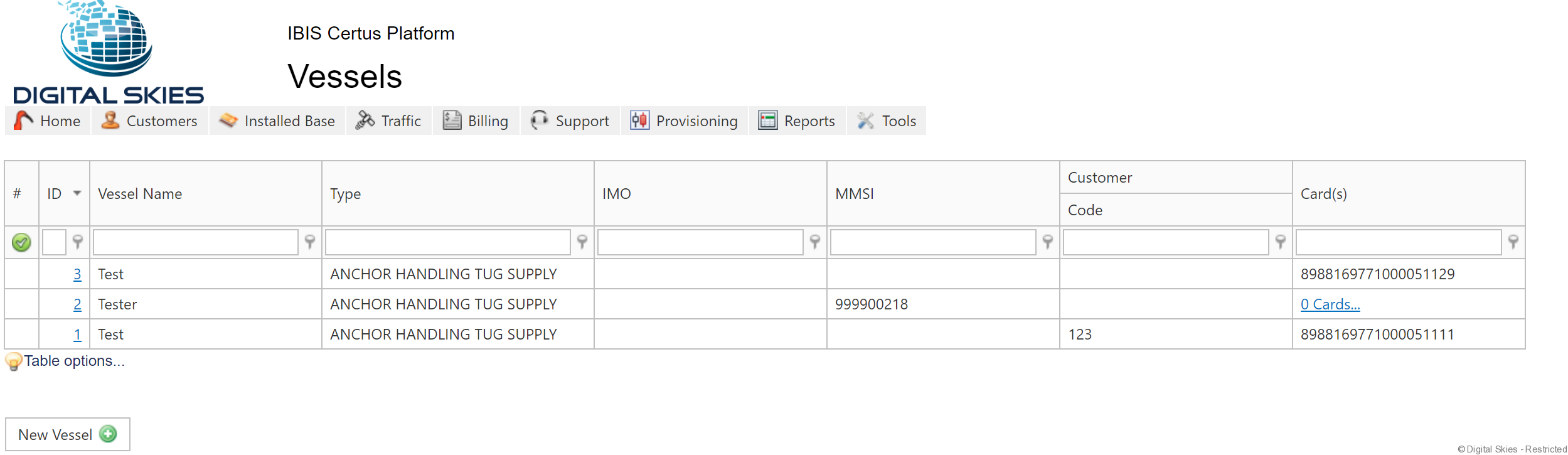Open the Reports menu

797,120
